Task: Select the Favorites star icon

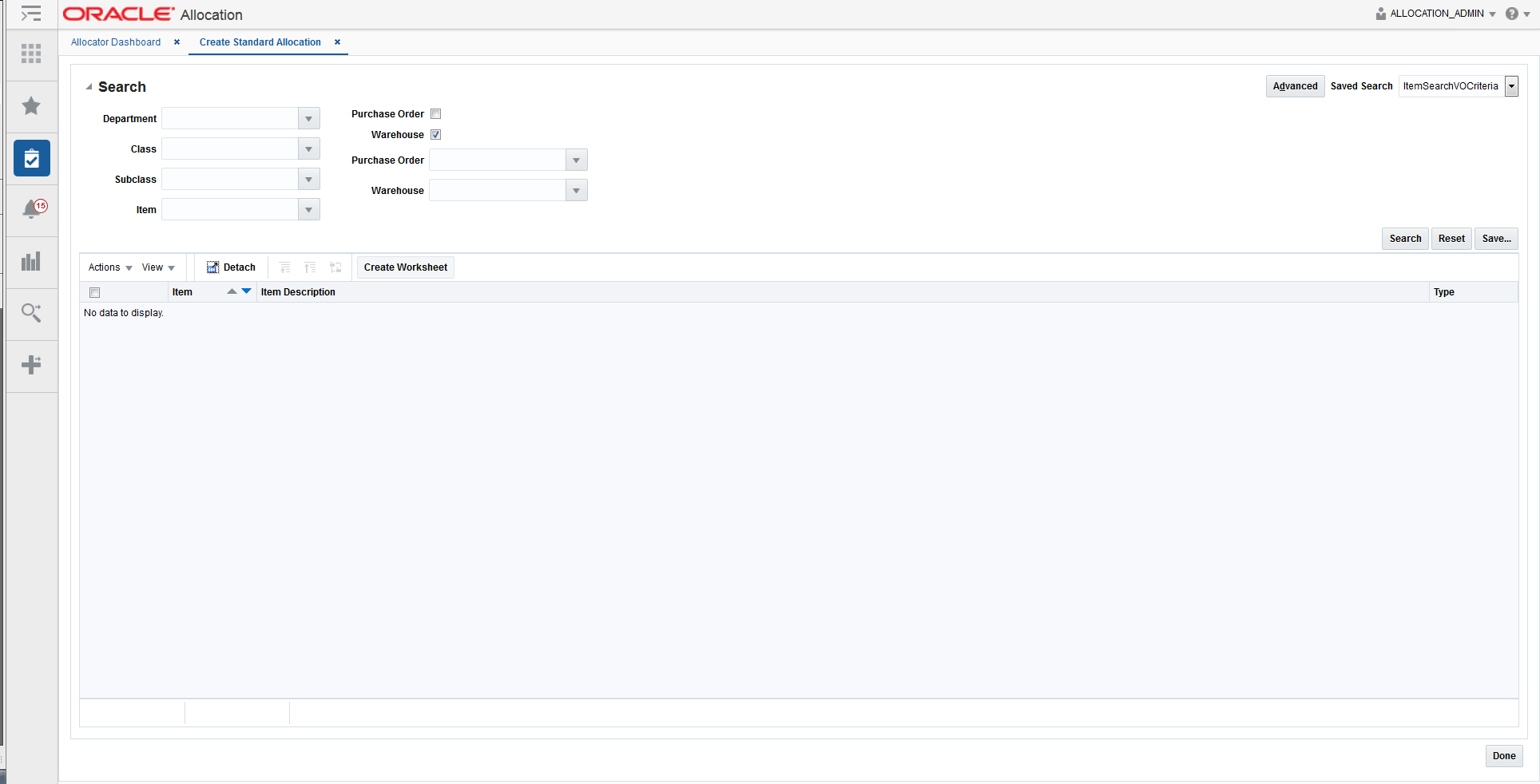Action: click(x=31, y=106)
